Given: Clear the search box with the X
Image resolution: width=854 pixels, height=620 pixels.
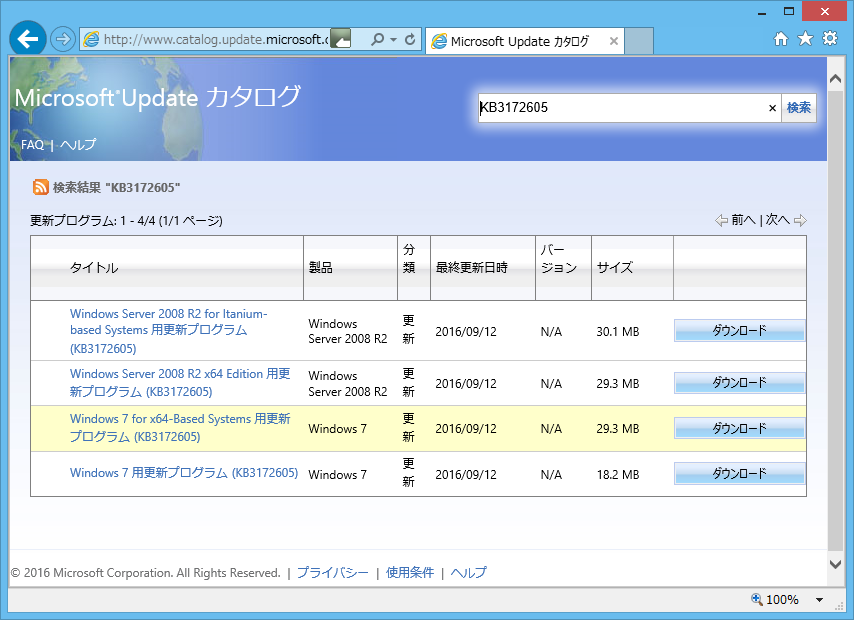Looking at the screenshot, I should click(772, 108).
